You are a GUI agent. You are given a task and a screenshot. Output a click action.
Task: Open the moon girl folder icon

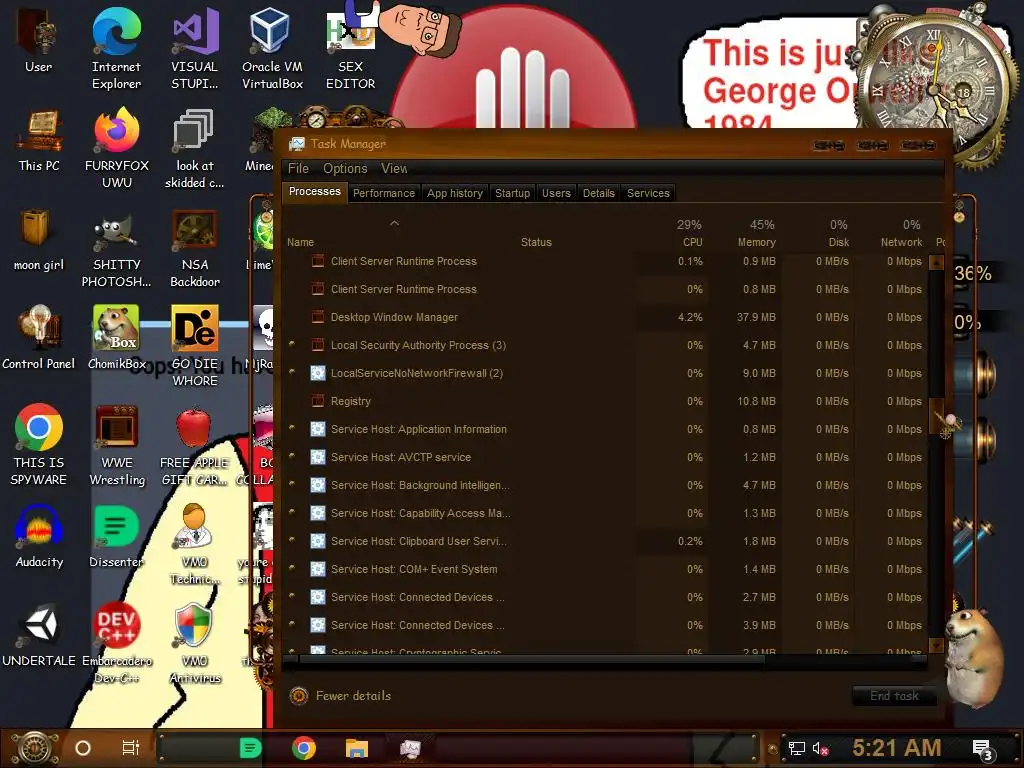(x=39, y=239)
